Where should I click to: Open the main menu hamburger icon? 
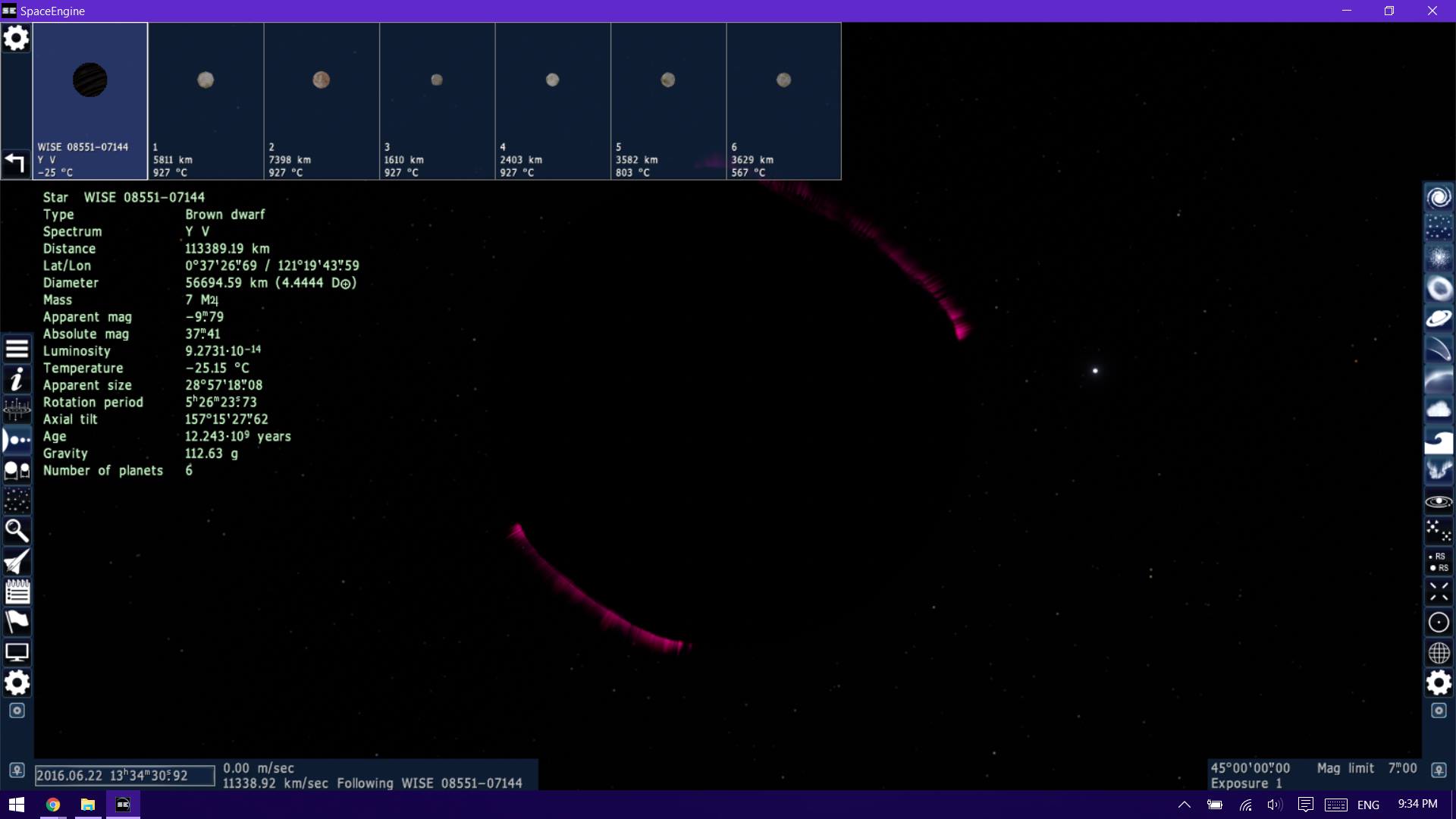click(x=17, y=349)
